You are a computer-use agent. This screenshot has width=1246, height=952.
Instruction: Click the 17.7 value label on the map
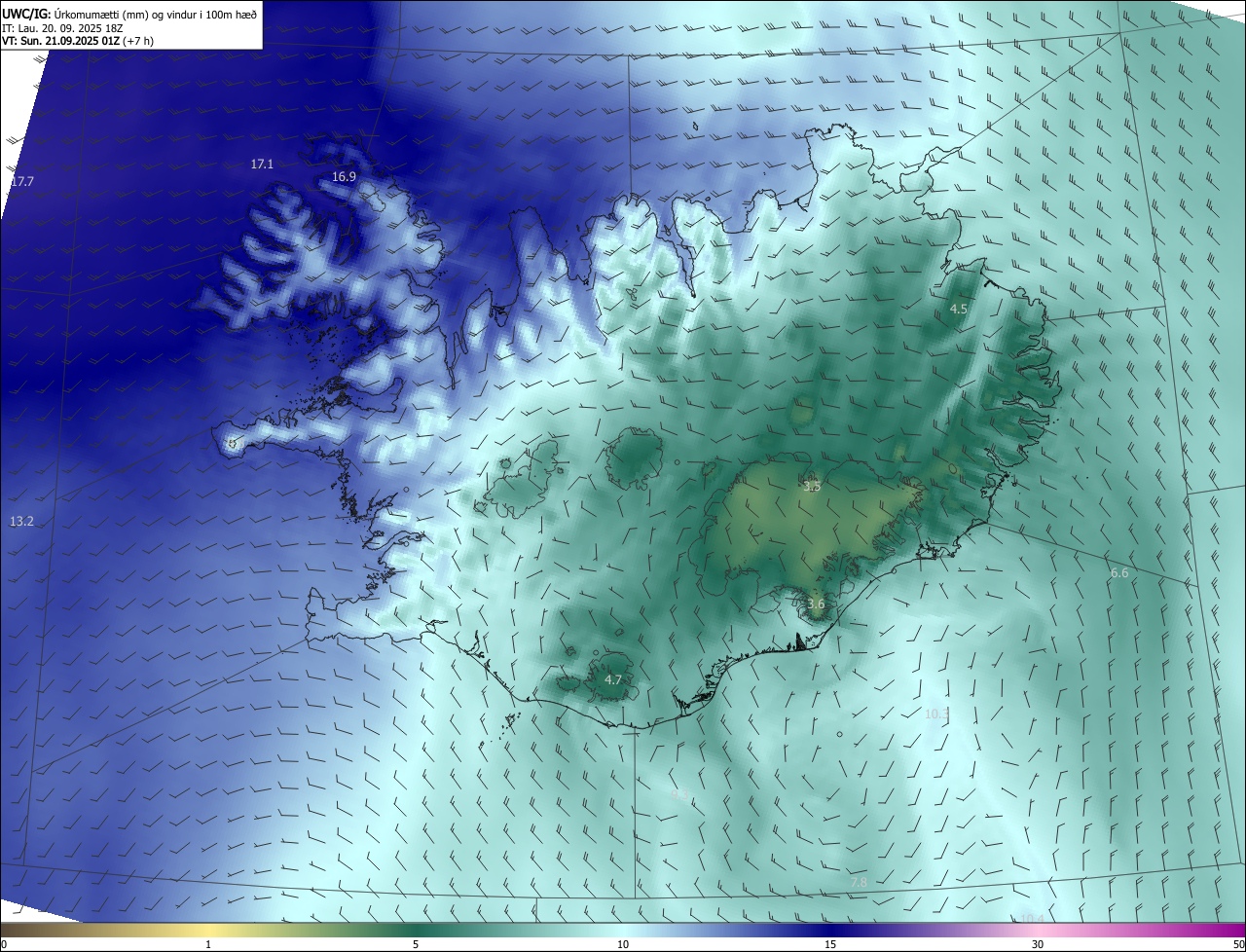click(22, 182)
